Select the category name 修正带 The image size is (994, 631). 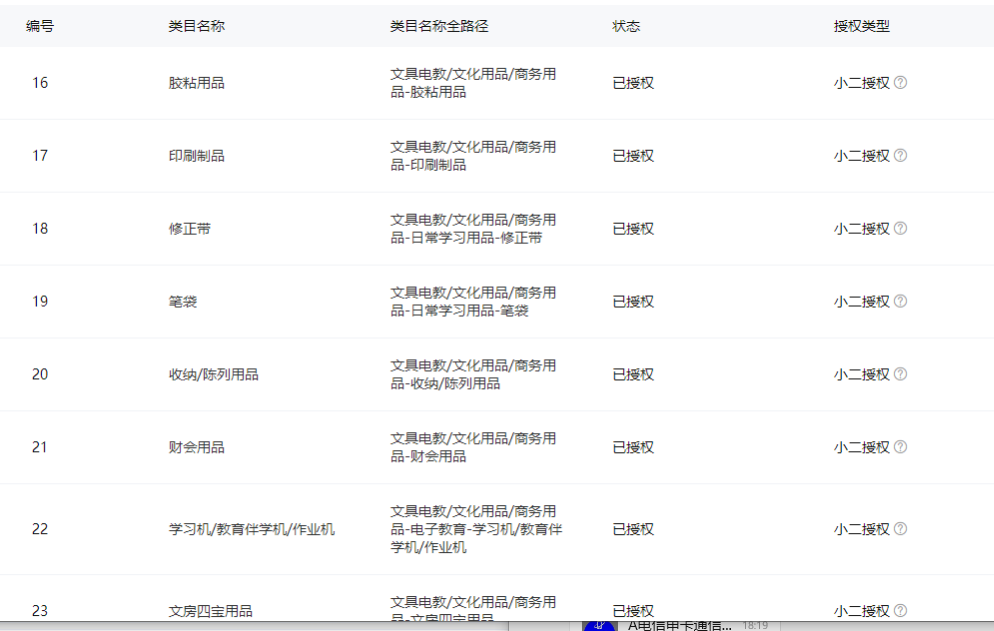coord(190,228)
